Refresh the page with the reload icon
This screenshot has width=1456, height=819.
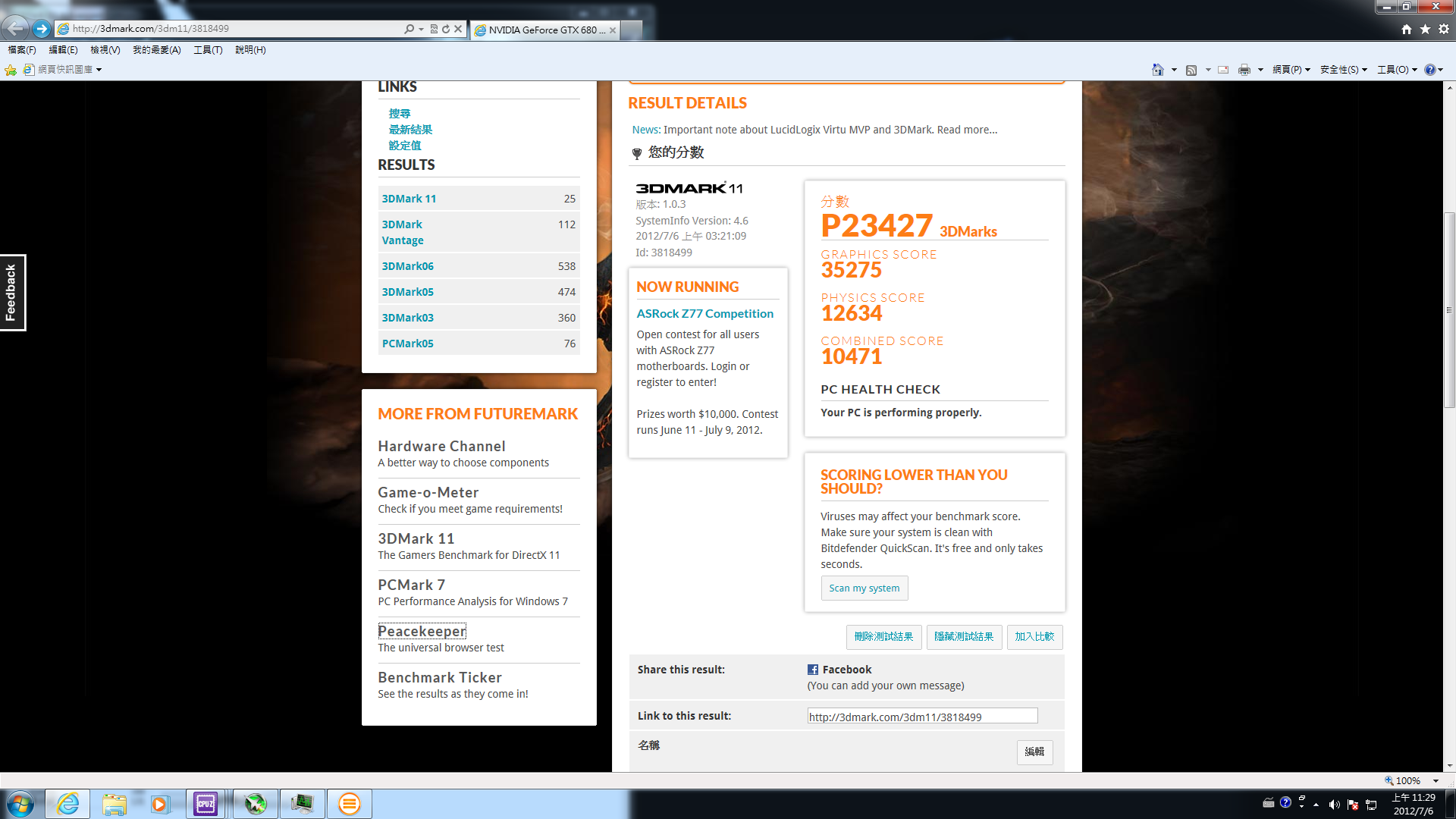446,29
